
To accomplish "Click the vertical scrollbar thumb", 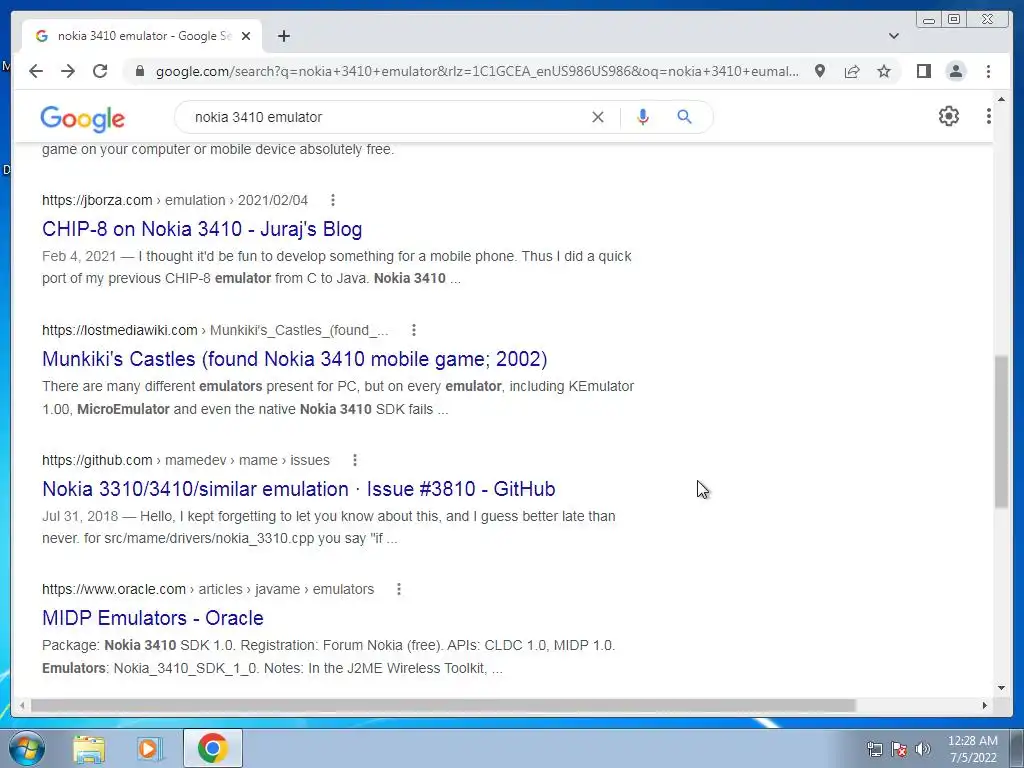I will coord(1001,431).
